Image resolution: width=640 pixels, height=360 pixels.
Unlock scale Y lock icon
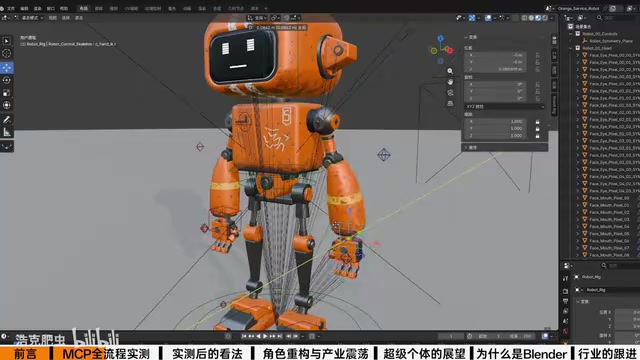tap(538, 129)
